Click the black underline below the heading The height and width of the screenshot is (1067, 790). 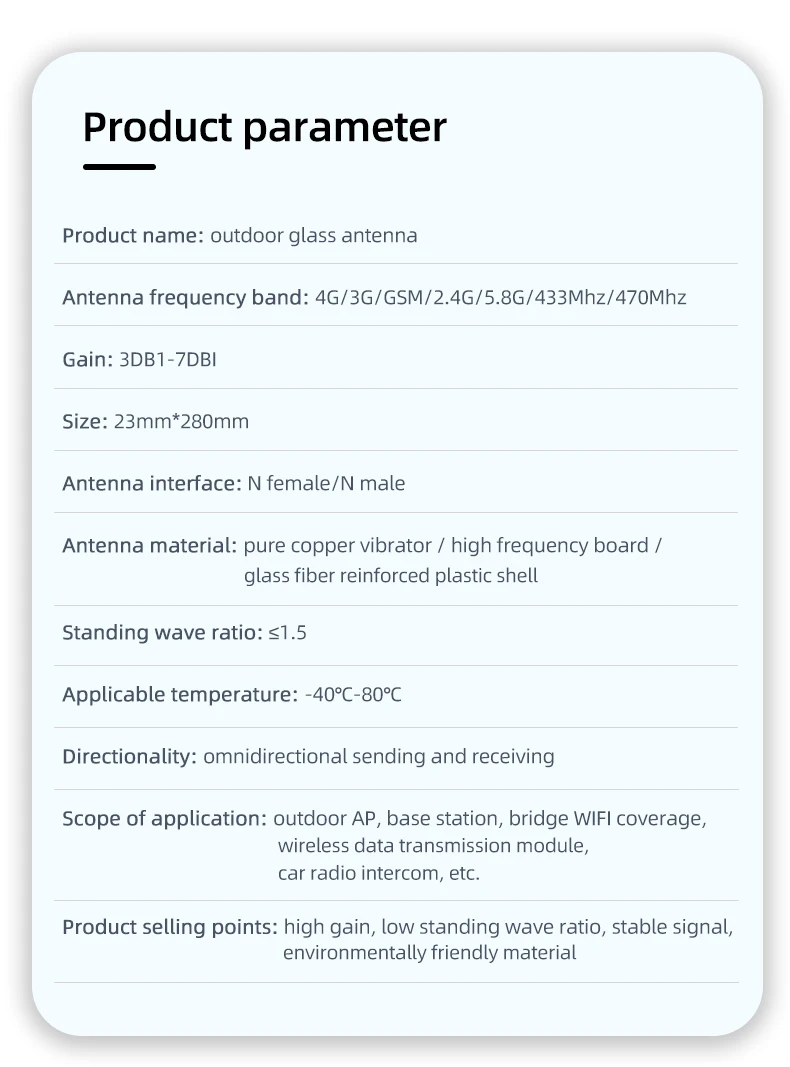(119, 167)
